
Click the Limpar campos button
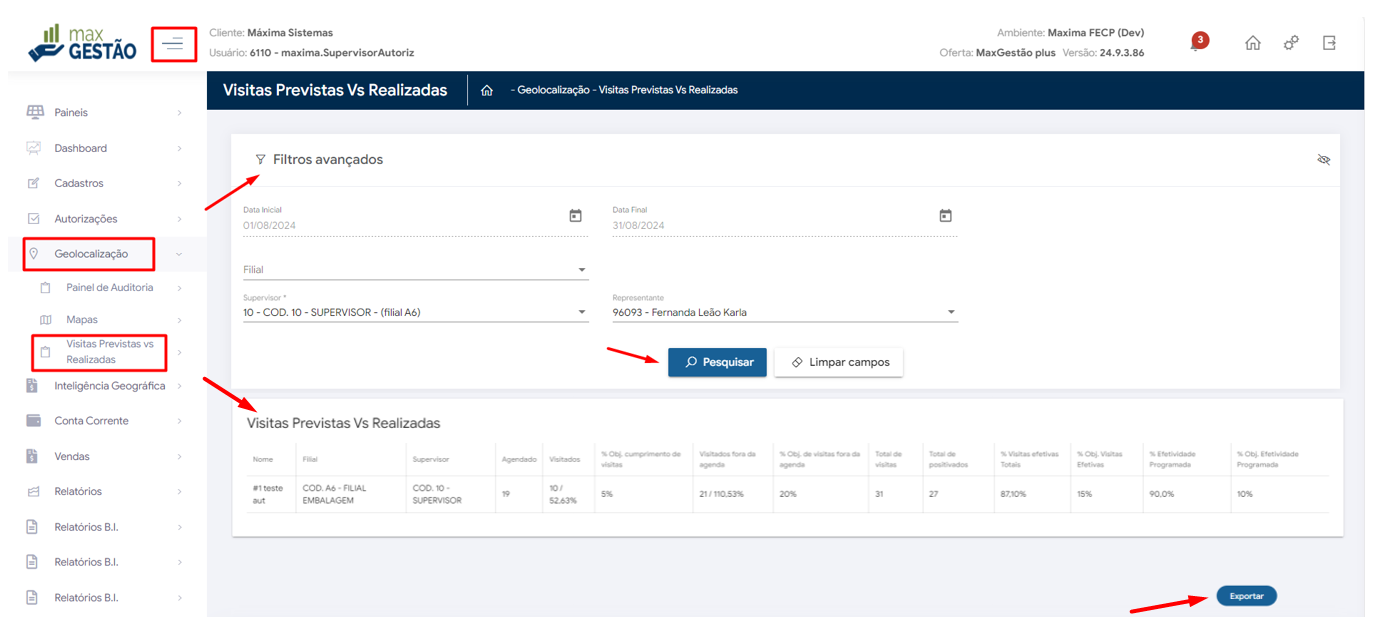point(838,362)
